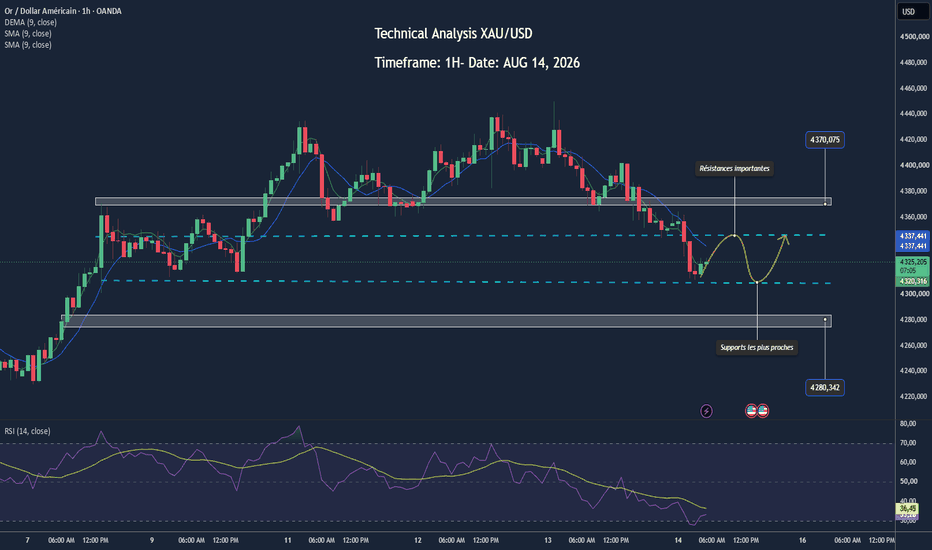Click the date 7 on the time axis
932x550 pixels.
[27, 540]
